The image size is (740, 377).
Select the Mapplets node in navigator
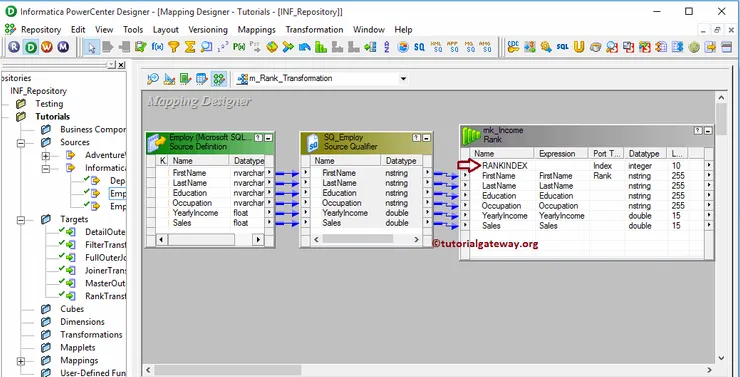tap(78, 348)
